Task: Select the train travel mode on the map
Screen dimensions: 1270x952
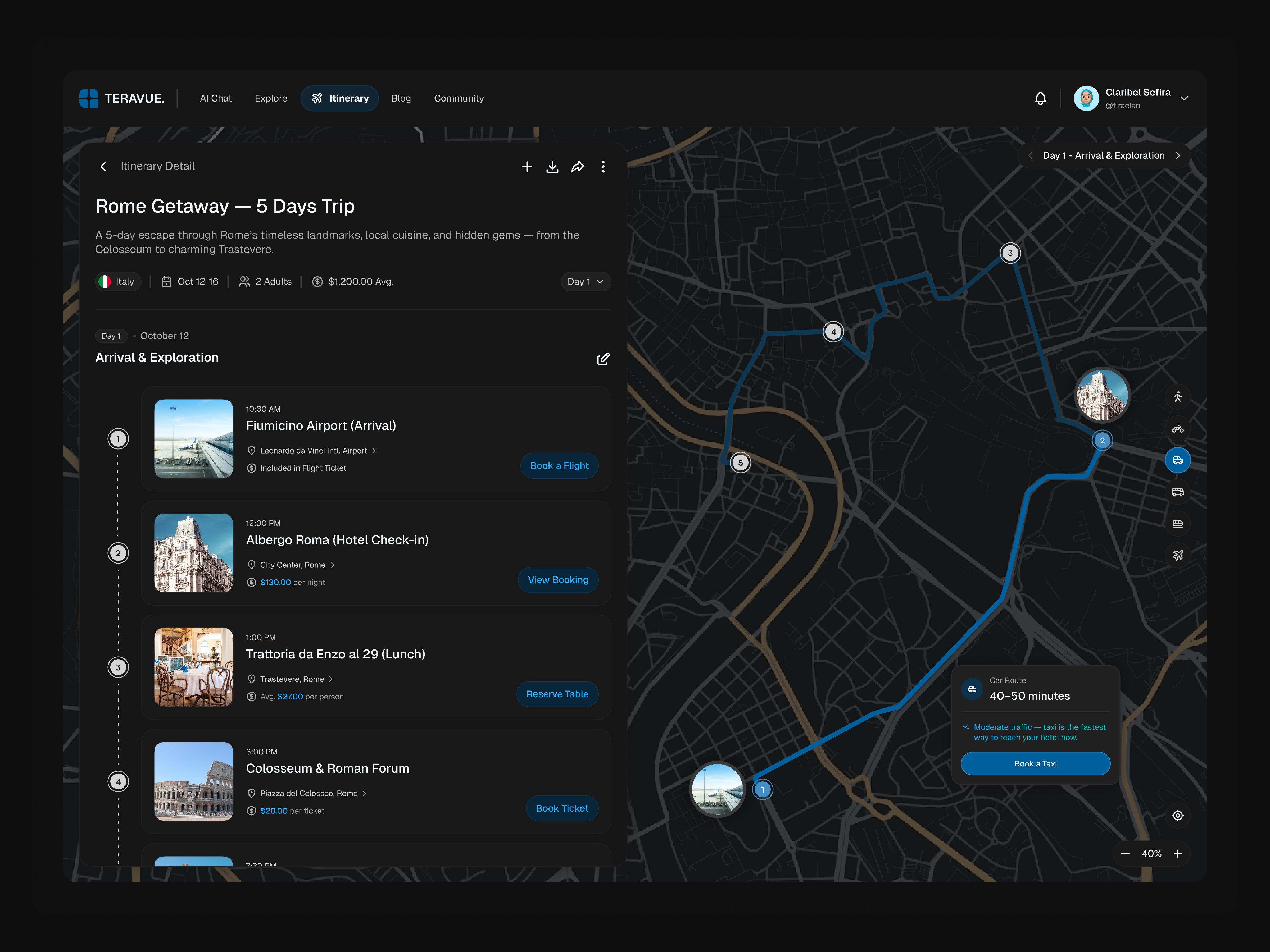Action: coord(1178,523)
